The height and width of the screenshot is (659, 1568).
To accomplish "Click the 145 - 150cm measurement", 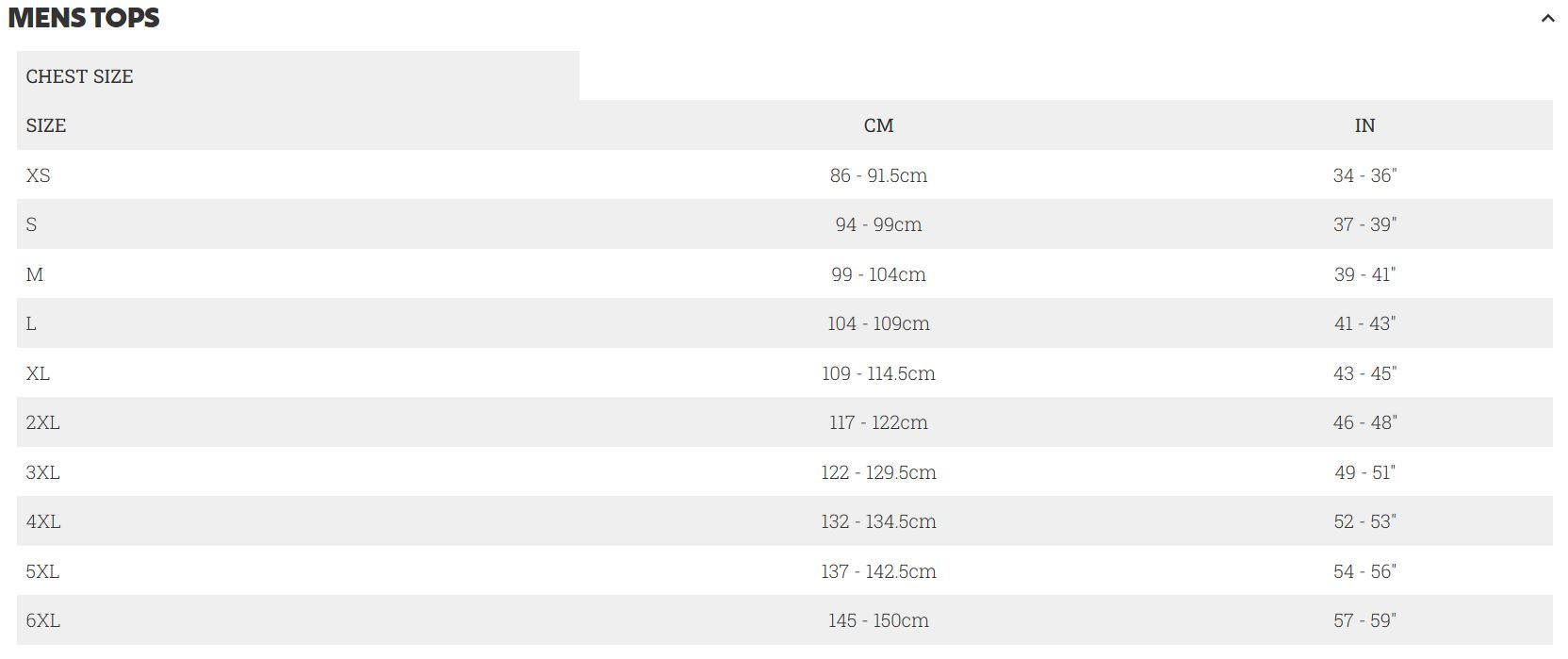I will click(x=878, y=620).
